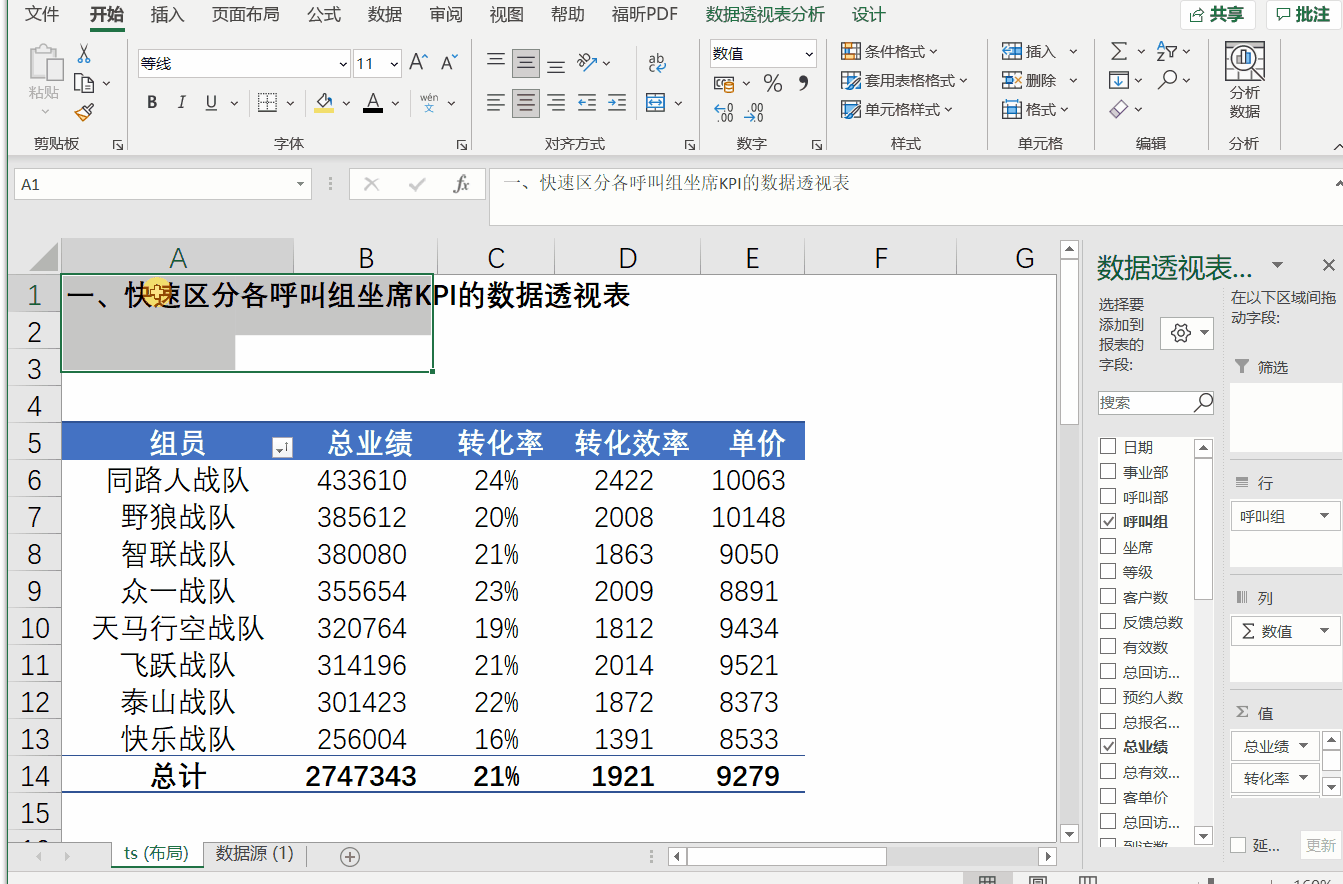The width and height of the screenshot is (1343, 884).
Task: Switch to the 公式 Formulas tab
Action: pyautogui.click(x=324, y=14)
